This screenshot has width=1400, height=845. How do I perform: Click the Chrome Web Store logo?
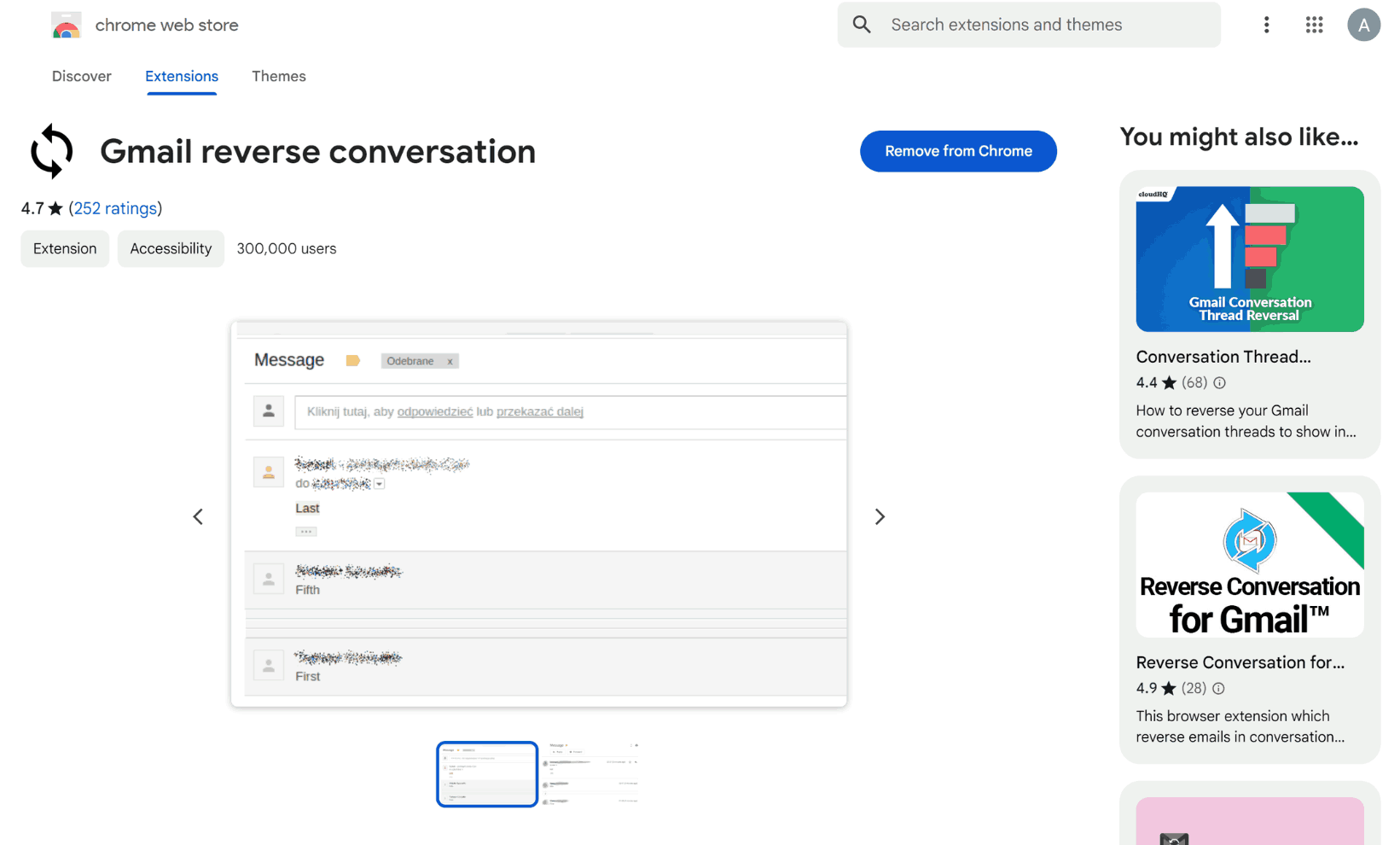click(x=67, y=26)
